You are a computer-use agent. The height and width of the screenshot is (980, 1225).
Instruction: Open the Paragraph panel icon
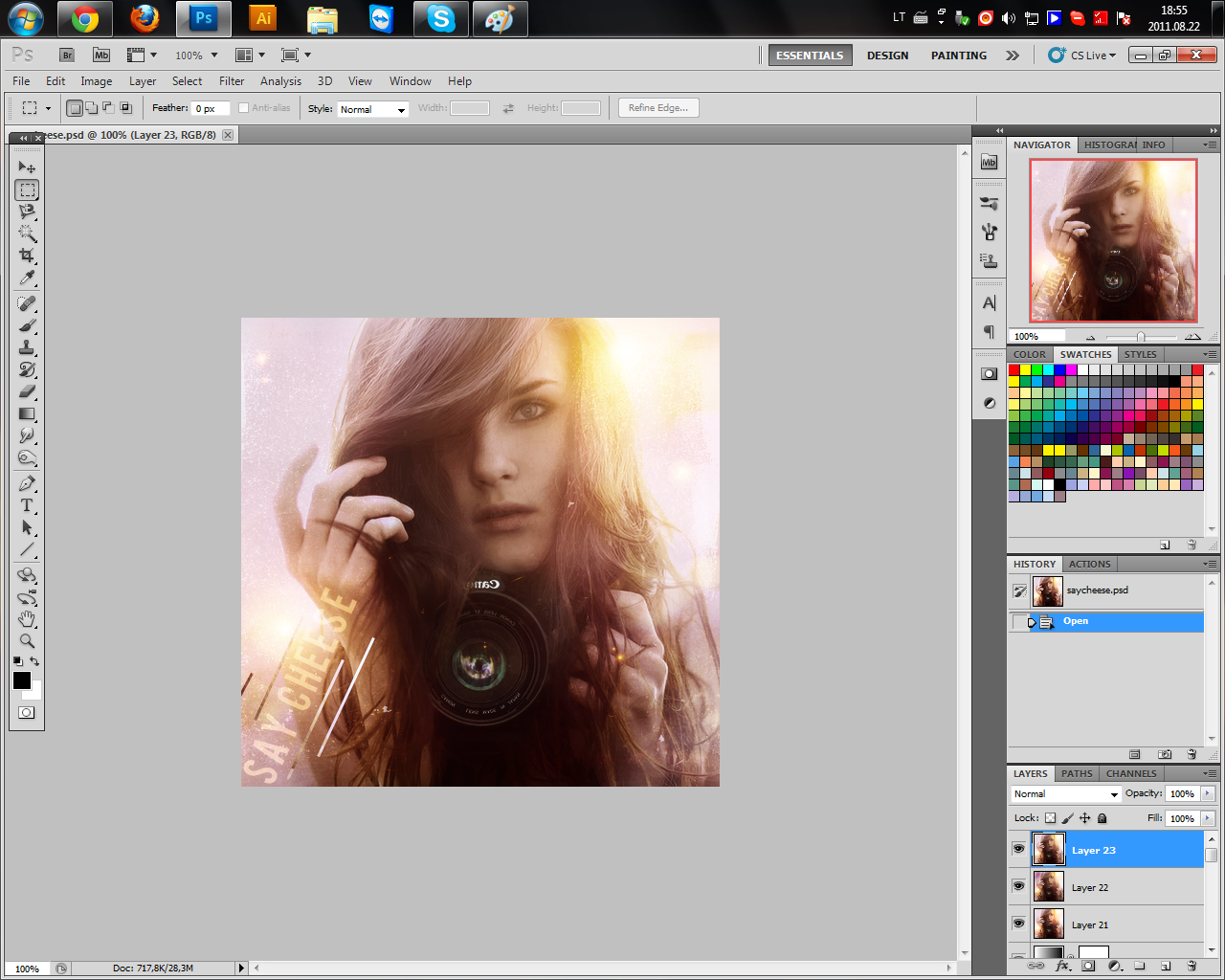pos(990,332)
